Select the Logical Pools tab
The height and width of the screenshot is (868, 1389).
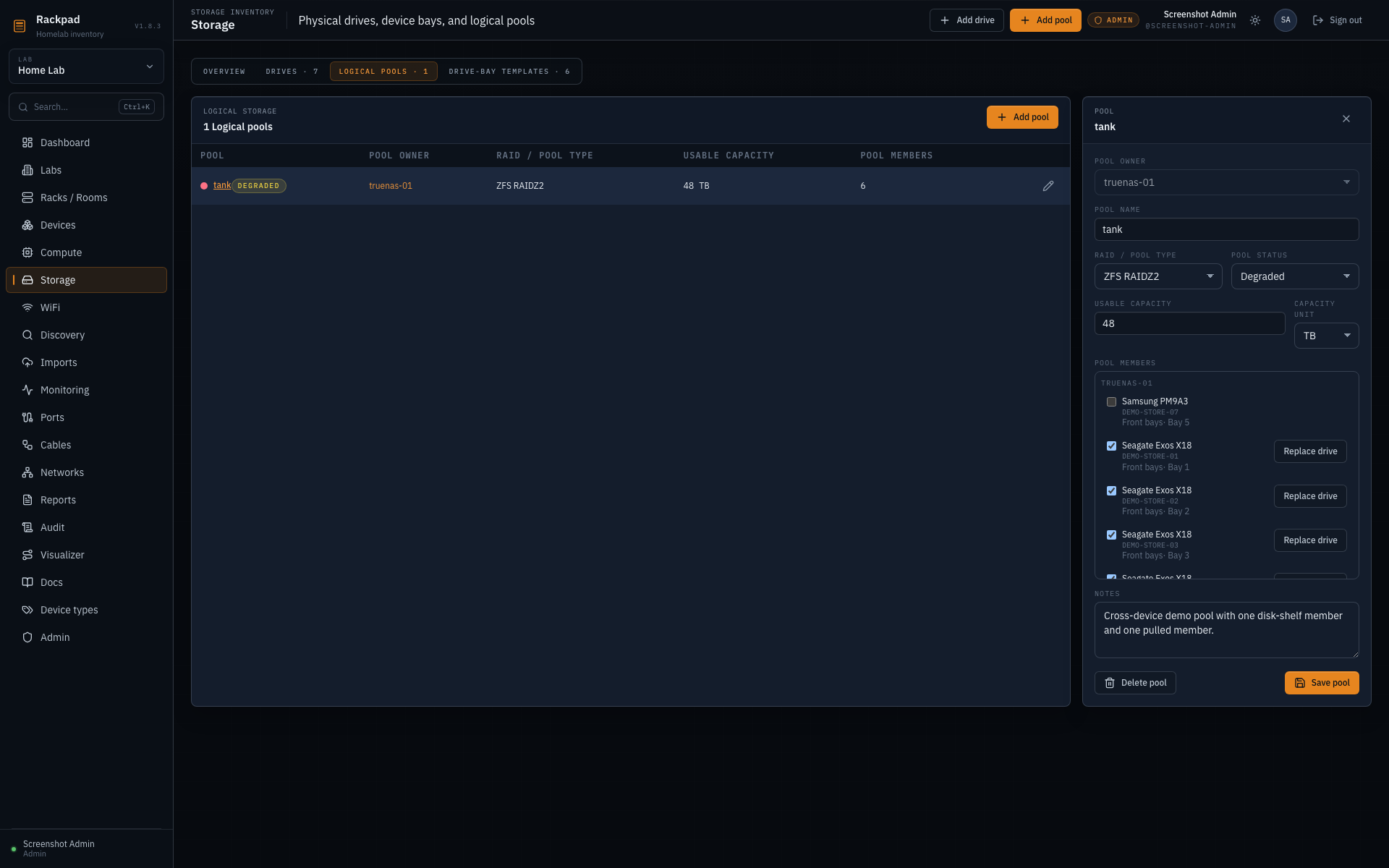(383, 72)
